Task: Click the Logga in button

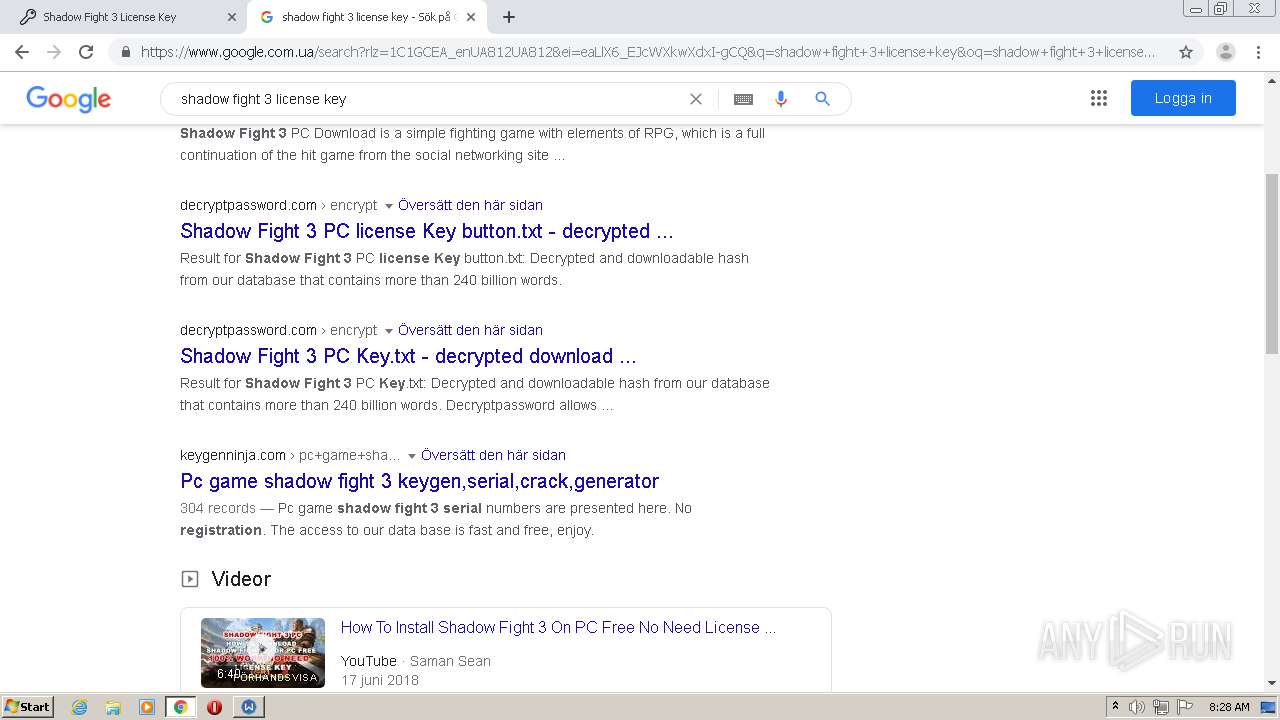Action: pyautogui.click(x=1183, y=98)
